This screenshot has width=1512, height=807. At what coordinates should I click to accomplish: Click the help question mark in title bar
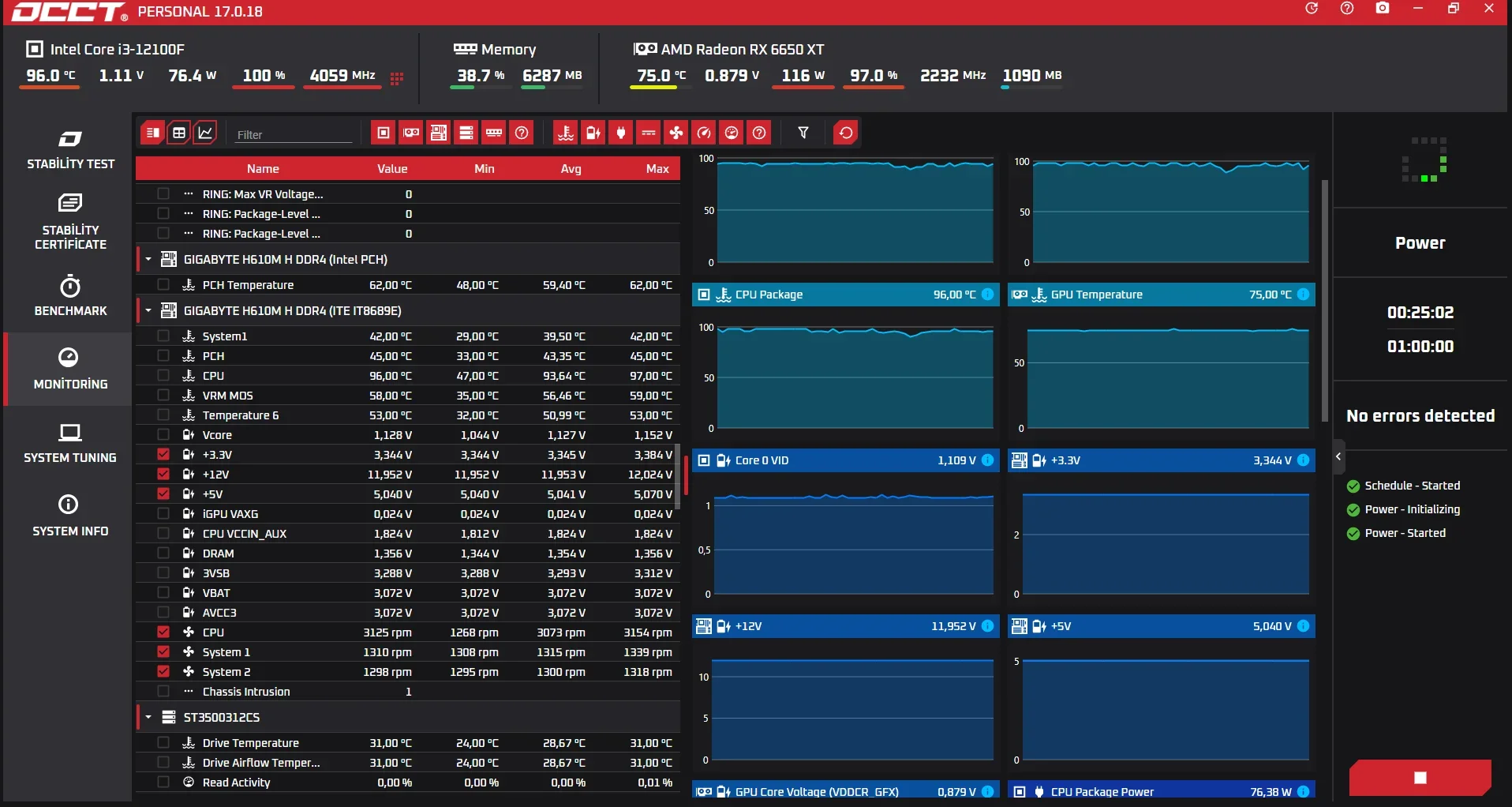click(x=1347, y=9)
